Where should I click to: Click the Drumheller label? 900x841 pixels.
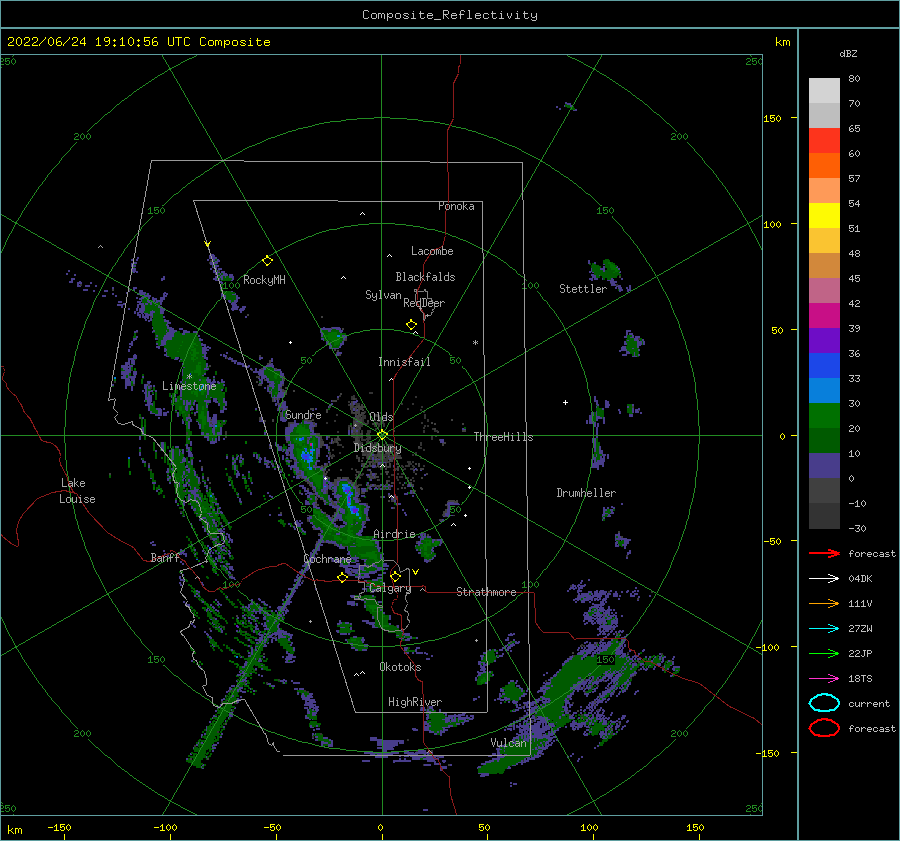click(x=586, y=493)
